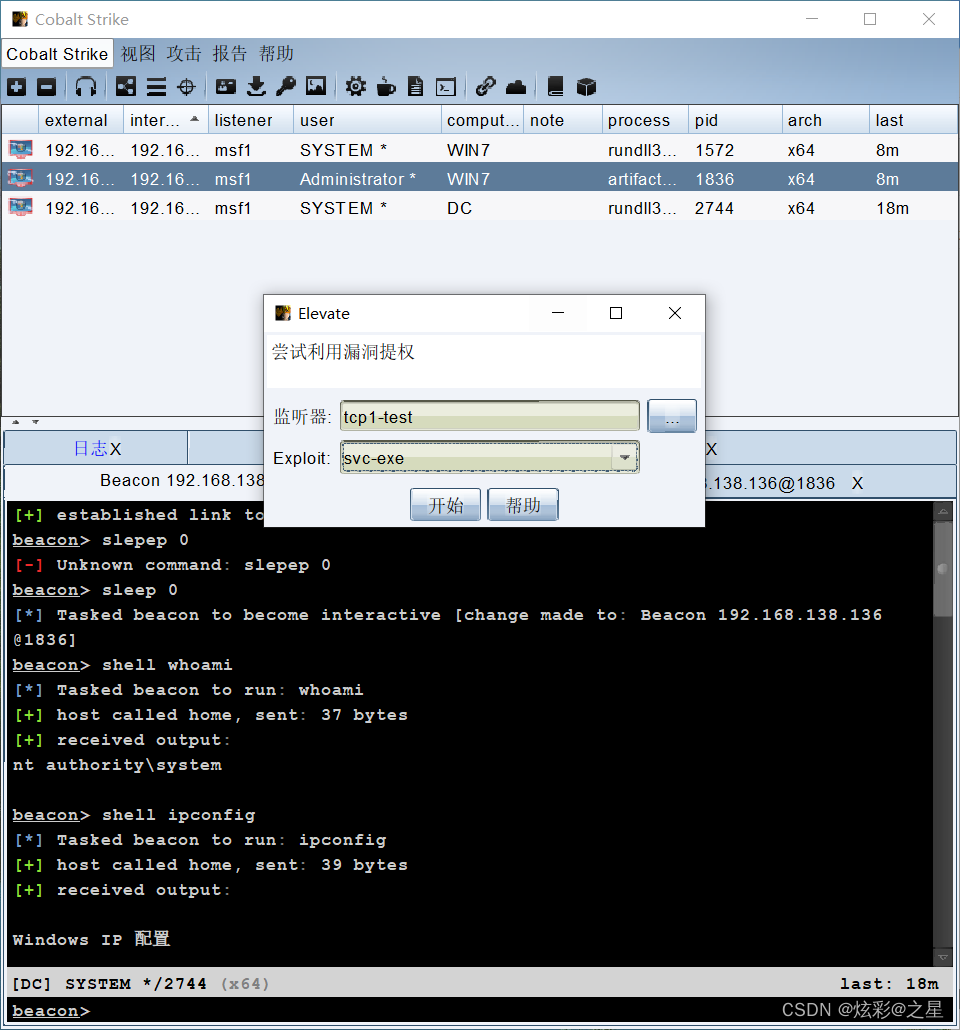960x1030 pixels.
Task: Click session icon of SYSTEM WIN7 row
Action: tap(20, 150)
